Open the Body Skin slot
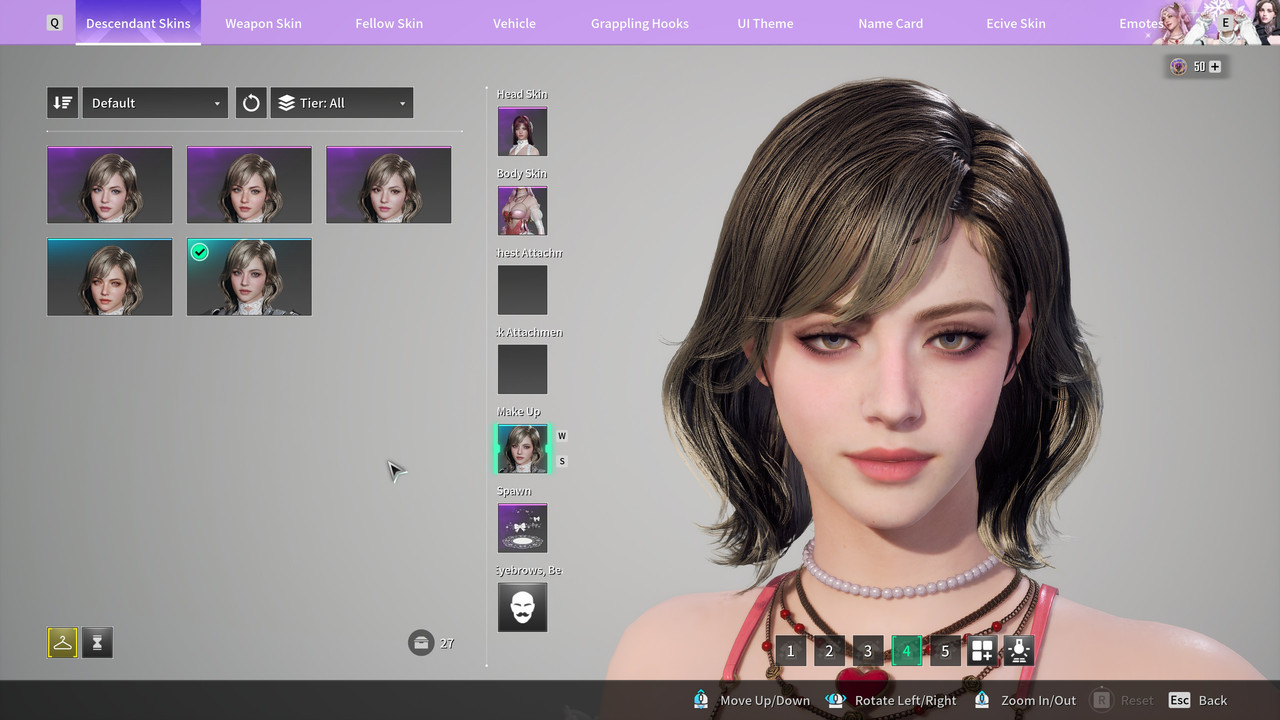Screen dimensions: 1280x720 (x=522, y=210)
